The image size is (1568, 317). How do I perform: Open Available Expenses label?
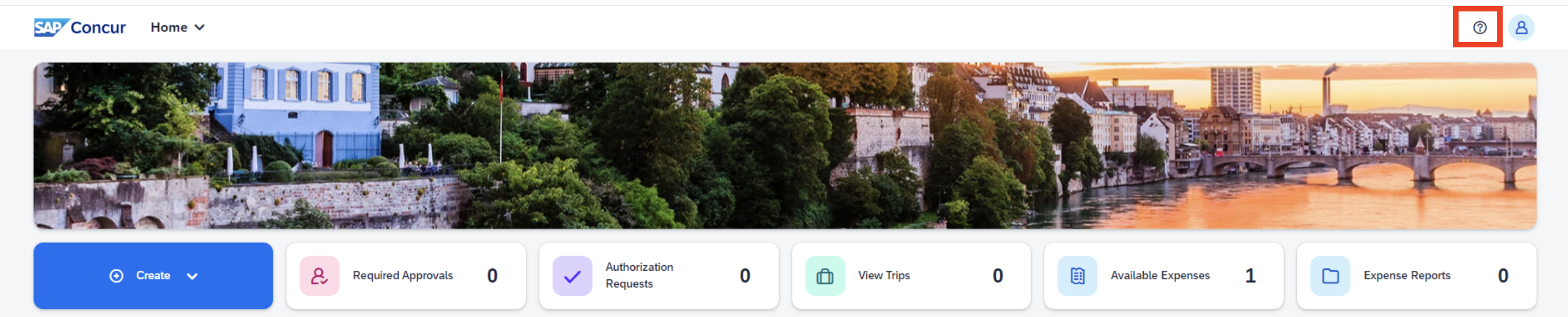(x=1160, y=276)
